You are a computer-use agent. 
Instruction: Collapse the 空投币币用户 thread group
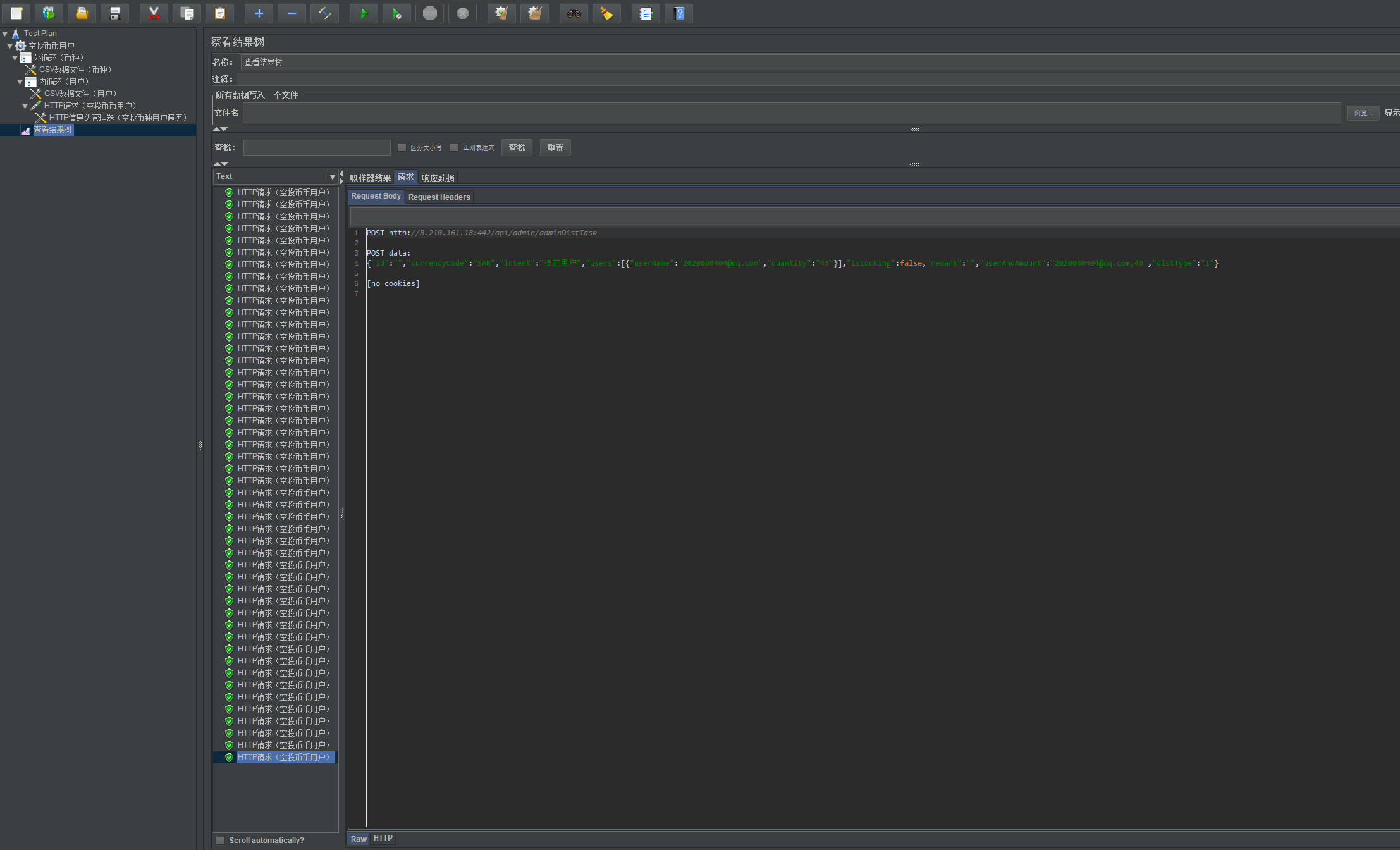point(10,46)
